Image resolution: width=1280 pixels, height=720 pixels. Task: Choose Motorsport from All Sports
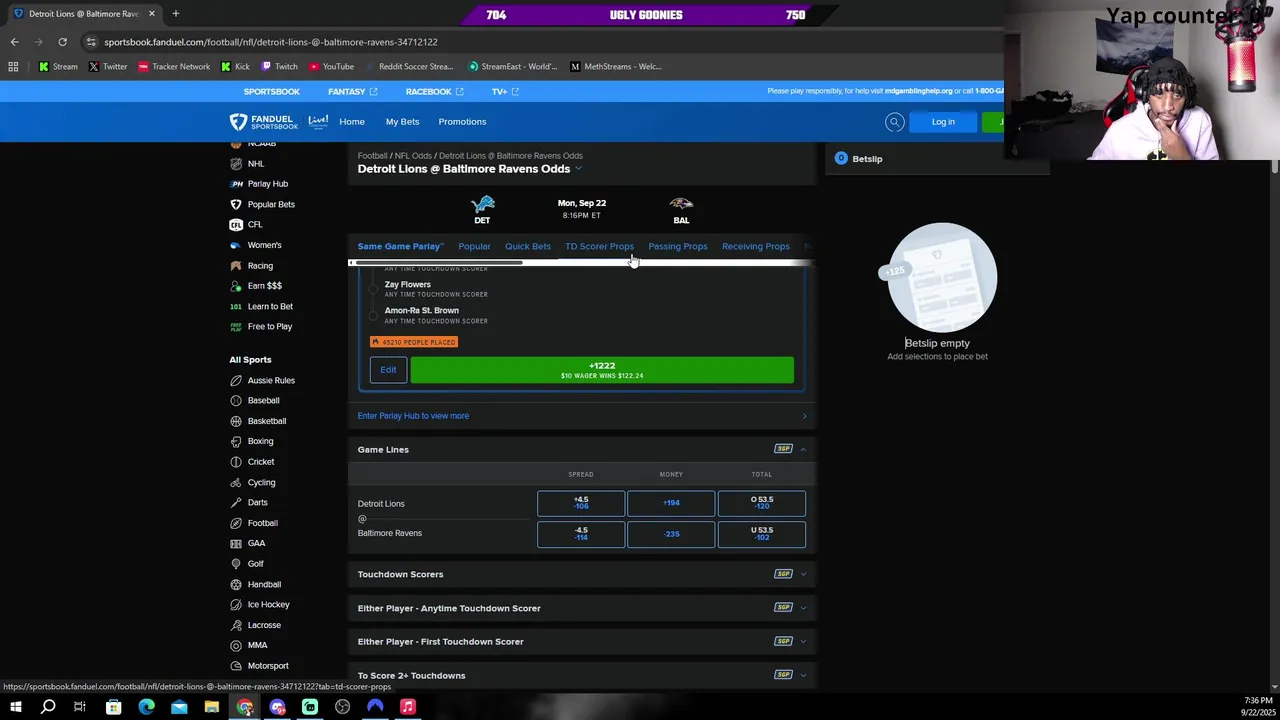tap(267, 666)
